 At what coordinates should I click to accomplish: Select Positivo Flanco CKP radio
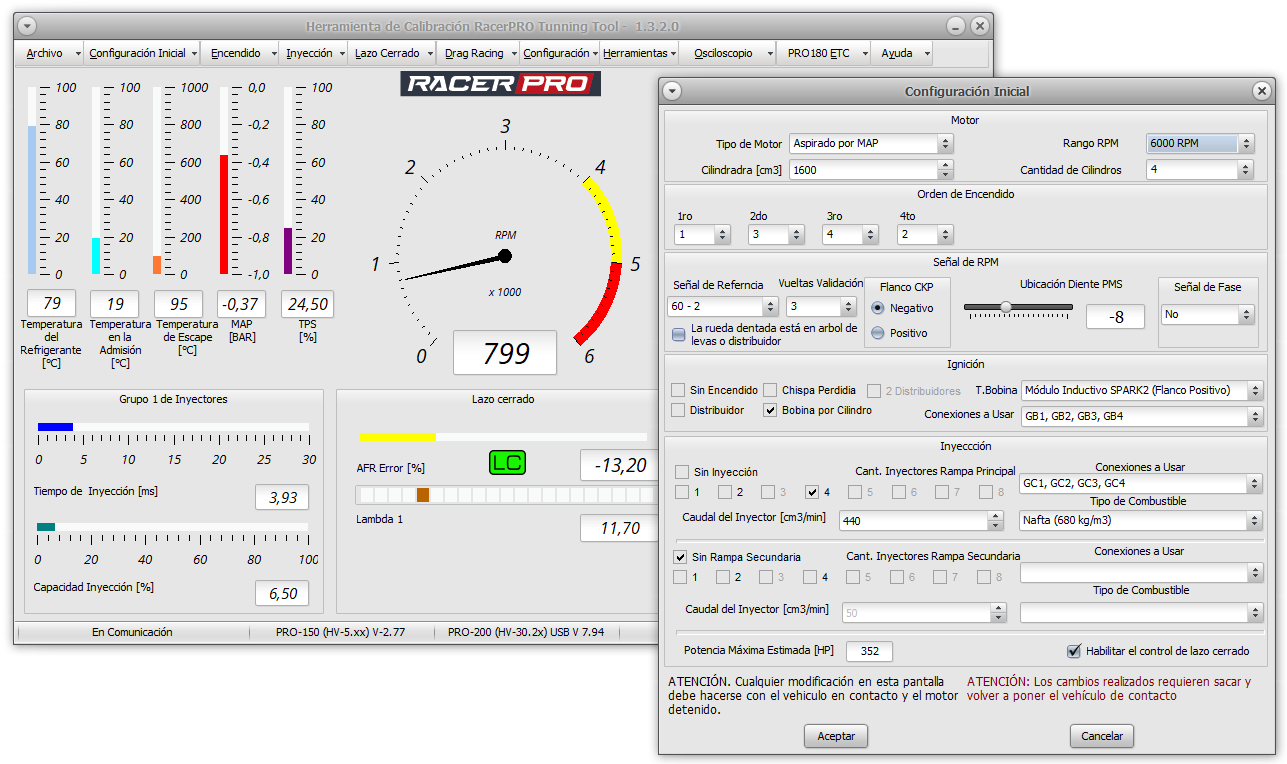pyautogui.click(x=878, y=333)
